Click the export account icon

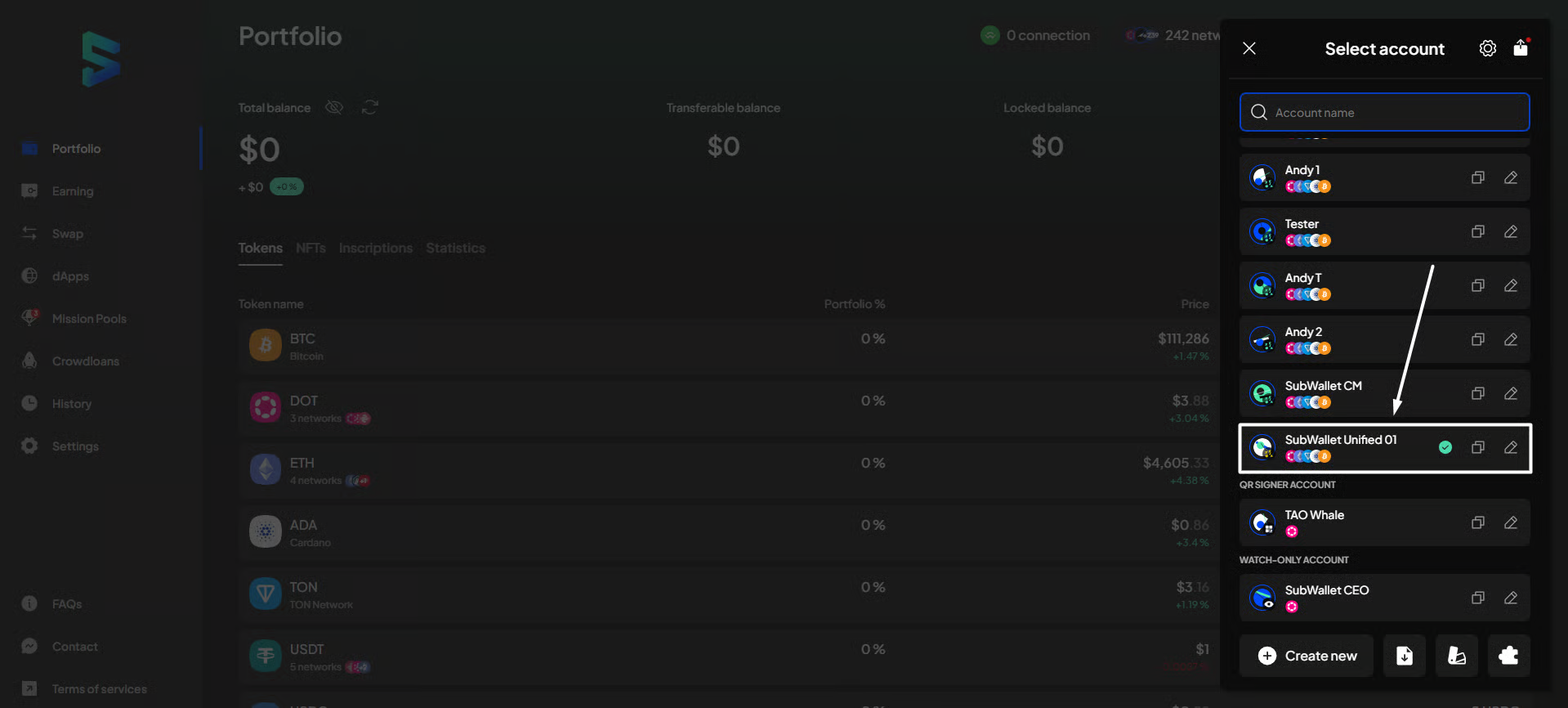[x=1521, y=48]
